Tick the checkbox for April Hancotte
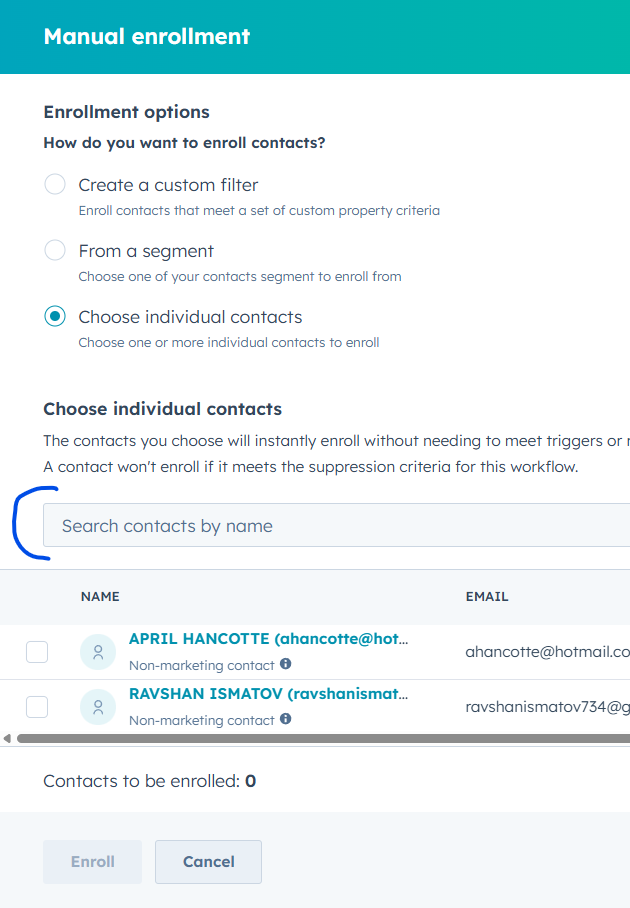The height and width of the screenshot is (908, 630). (x=37, y=652)
